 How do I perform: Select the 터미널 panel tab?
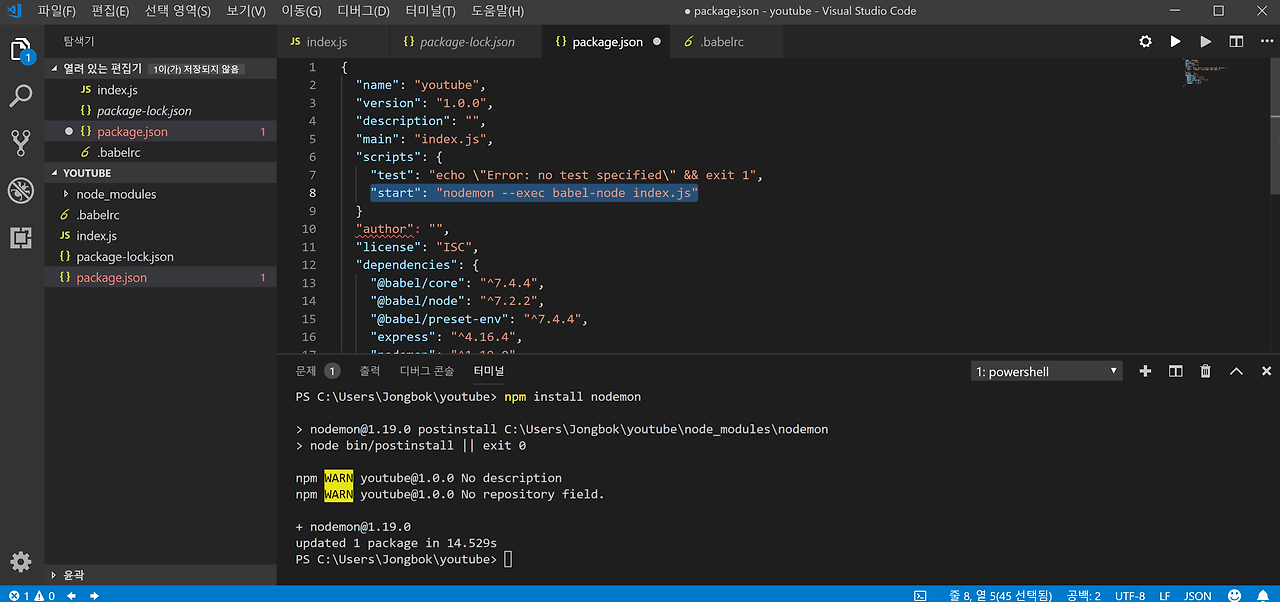point(489,371)
